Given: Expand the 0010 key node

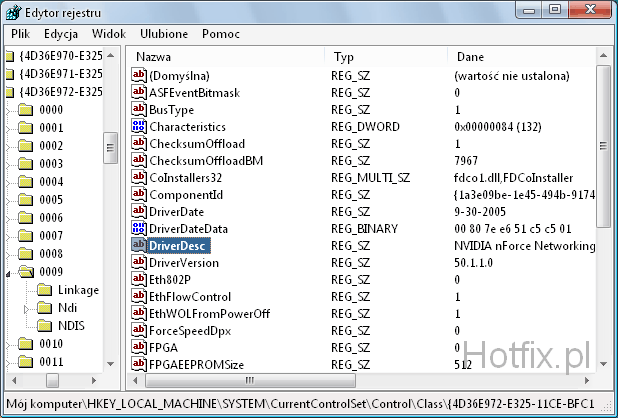Looking at the screenshot, I should click(8, 344).
